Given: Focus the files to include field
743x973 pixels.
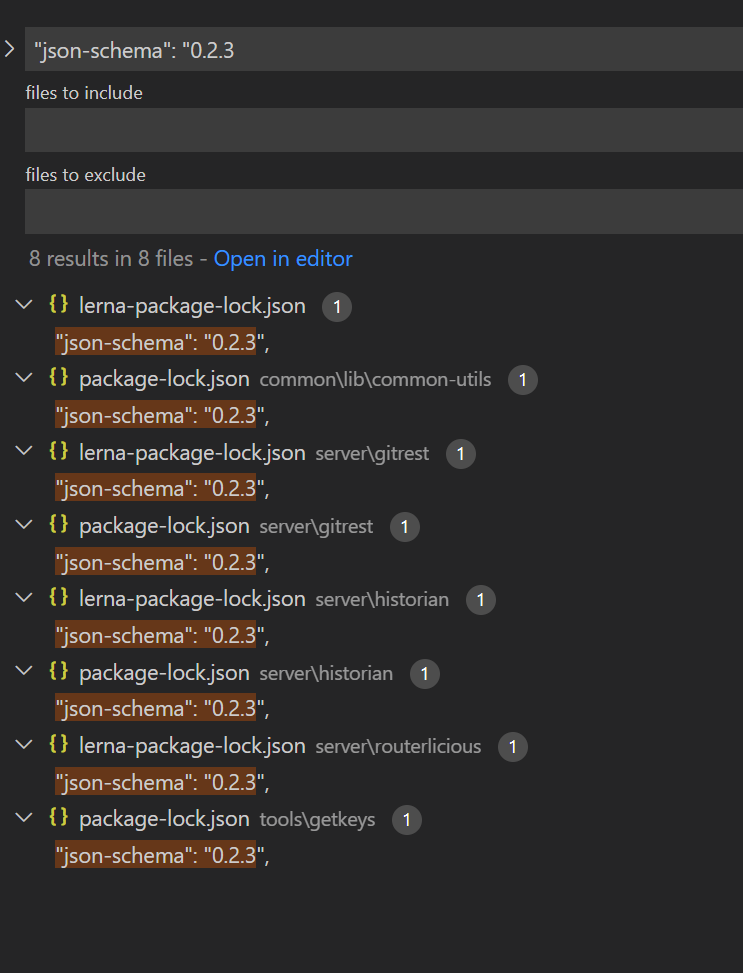Looking at the screenshot, I should (x=384, y=130).
